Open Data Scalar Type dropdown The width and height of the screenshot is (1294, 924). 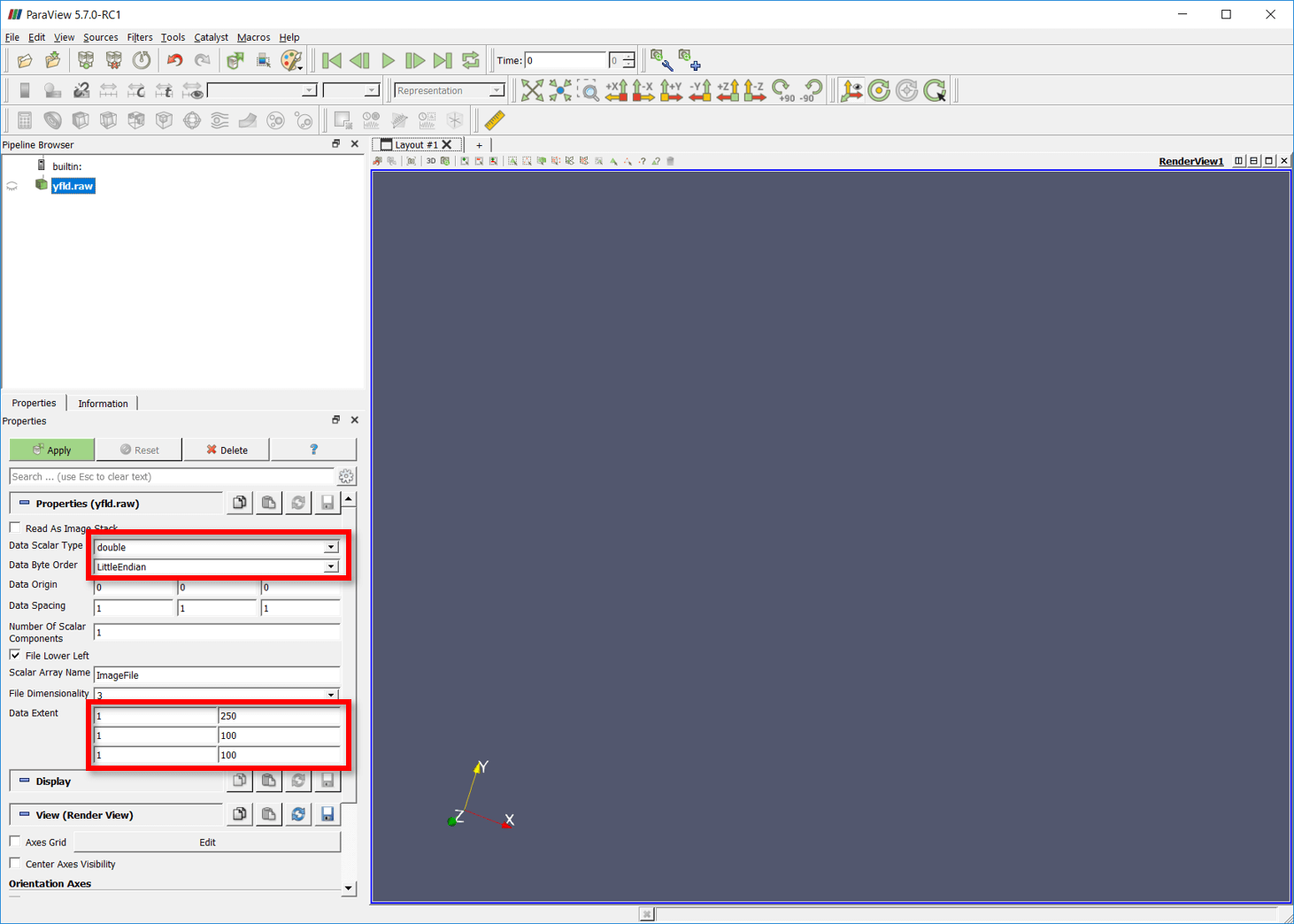click(217, 547)
